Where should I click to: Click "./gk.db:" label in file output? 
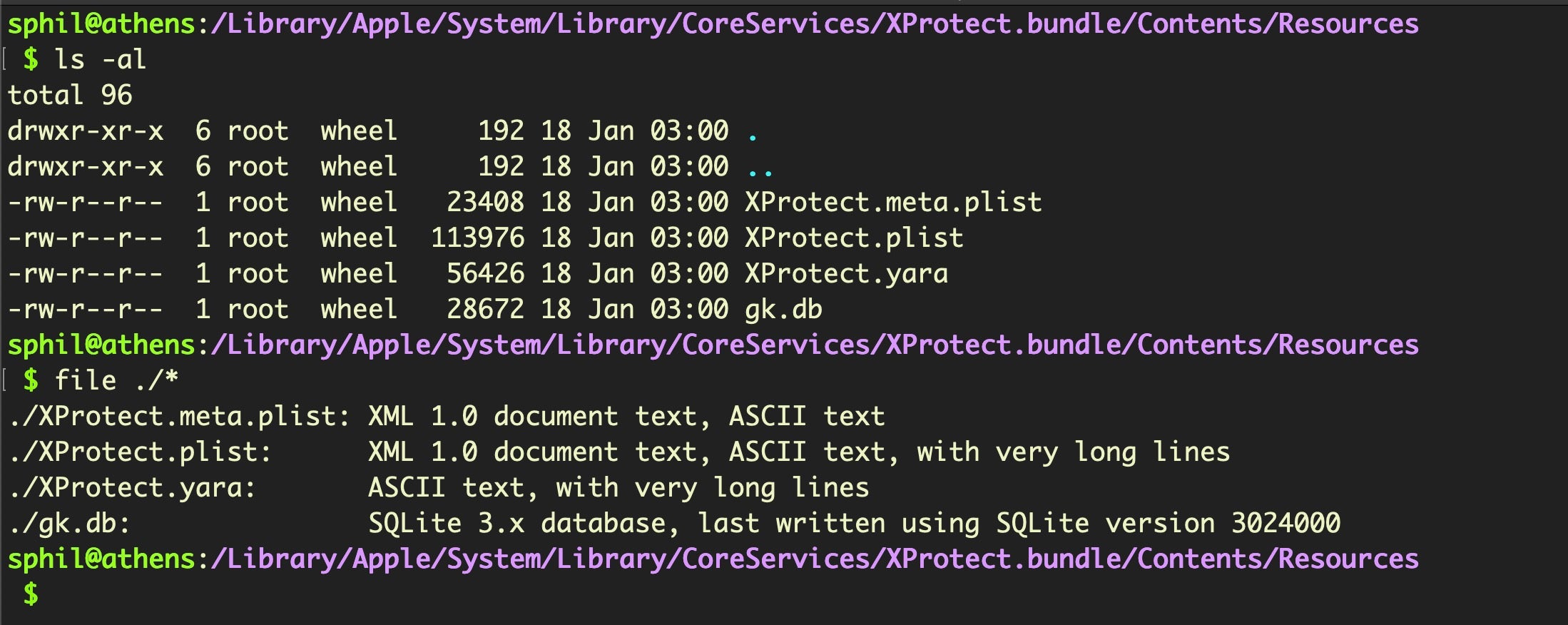(70, 523)
